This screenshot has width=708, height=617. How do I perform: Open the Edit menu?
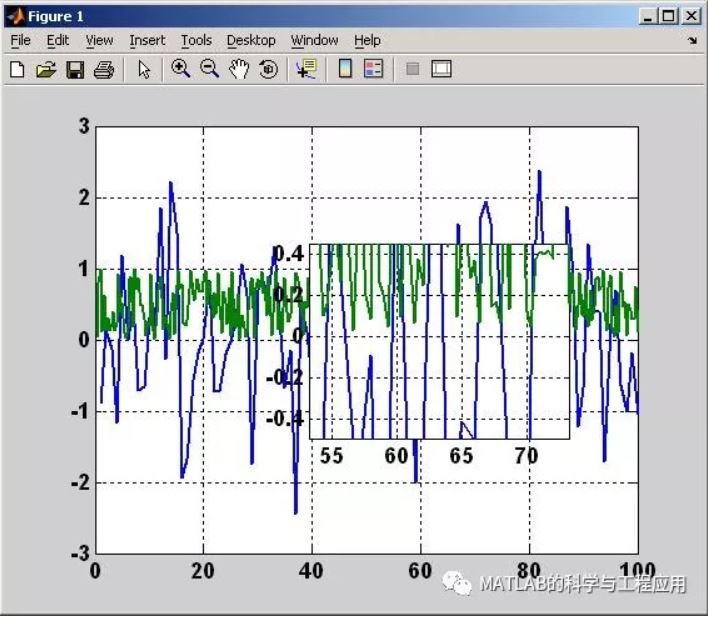coord(58,40)
